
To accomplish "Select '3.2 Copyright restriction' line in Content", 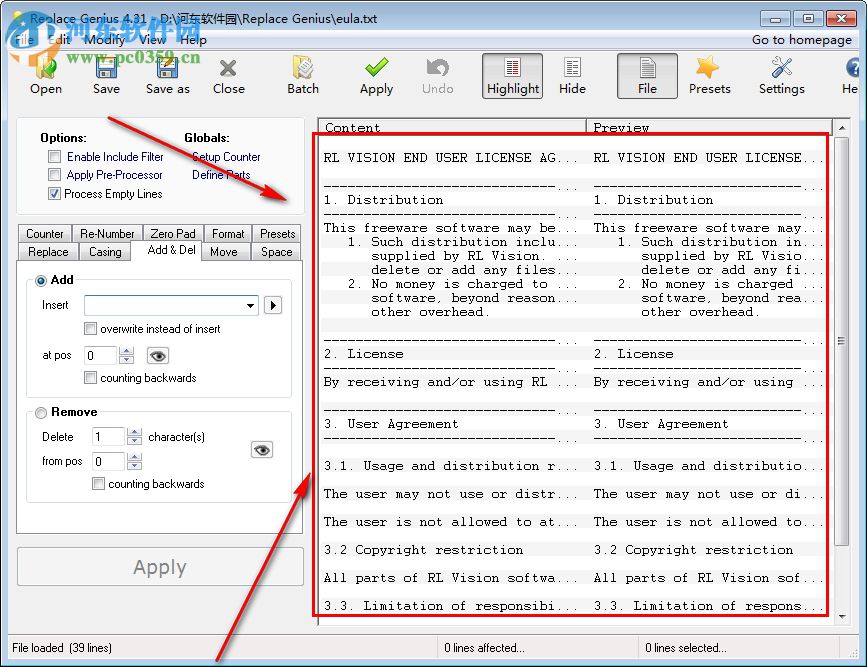I will pyautogui.click(x=423, y=550).
